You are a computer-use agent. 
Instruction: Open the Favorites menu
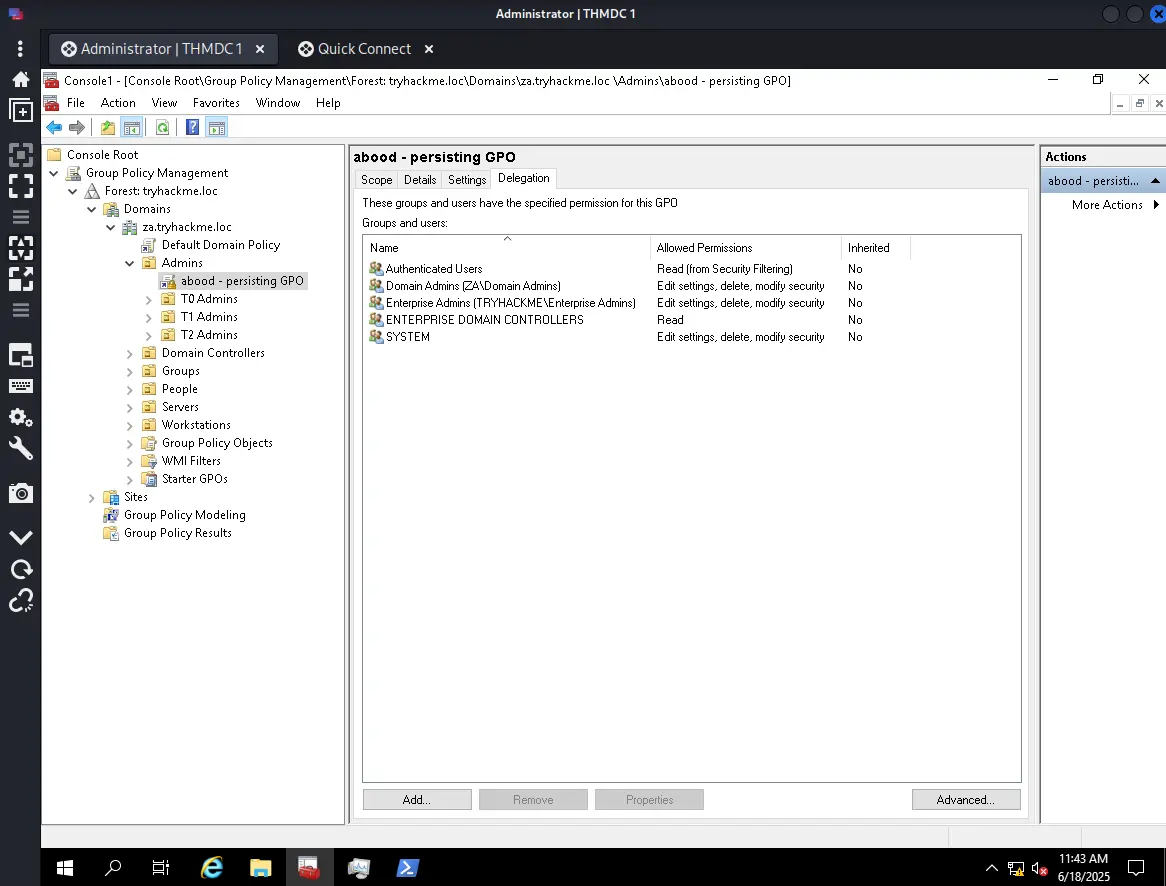click(x=216, y=103)
